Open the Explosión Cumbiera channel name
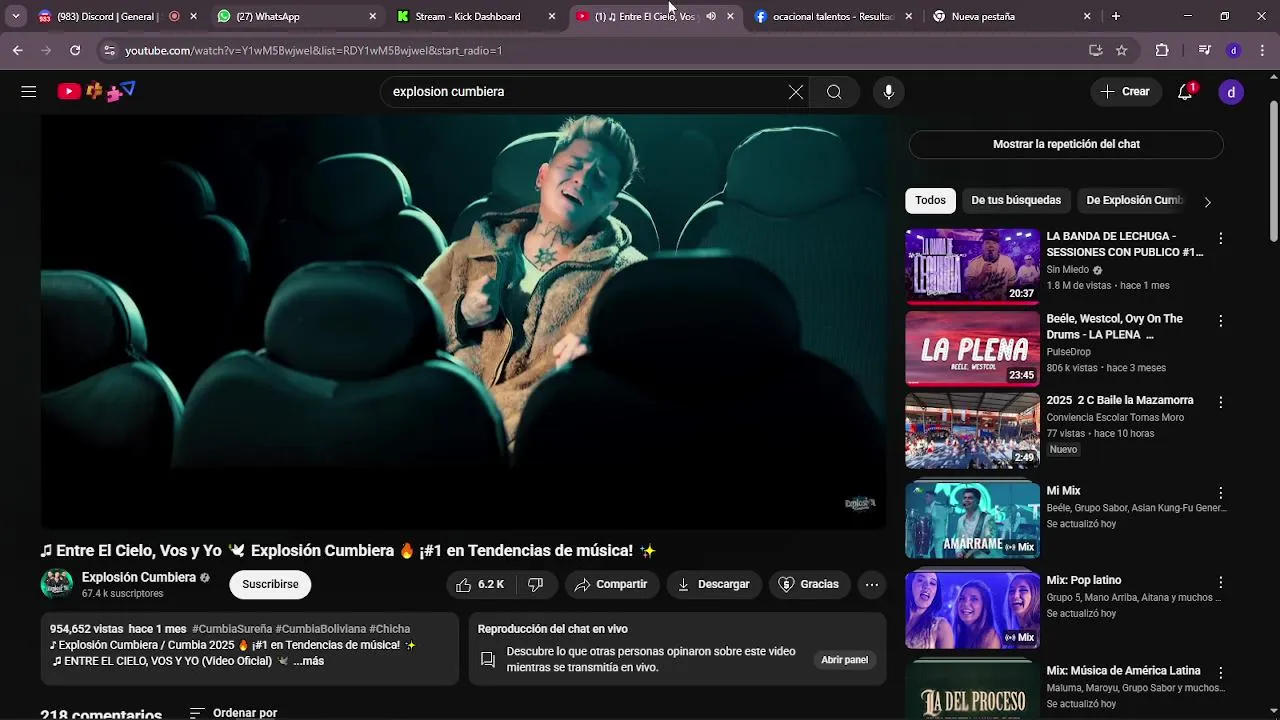 (139, 578)
